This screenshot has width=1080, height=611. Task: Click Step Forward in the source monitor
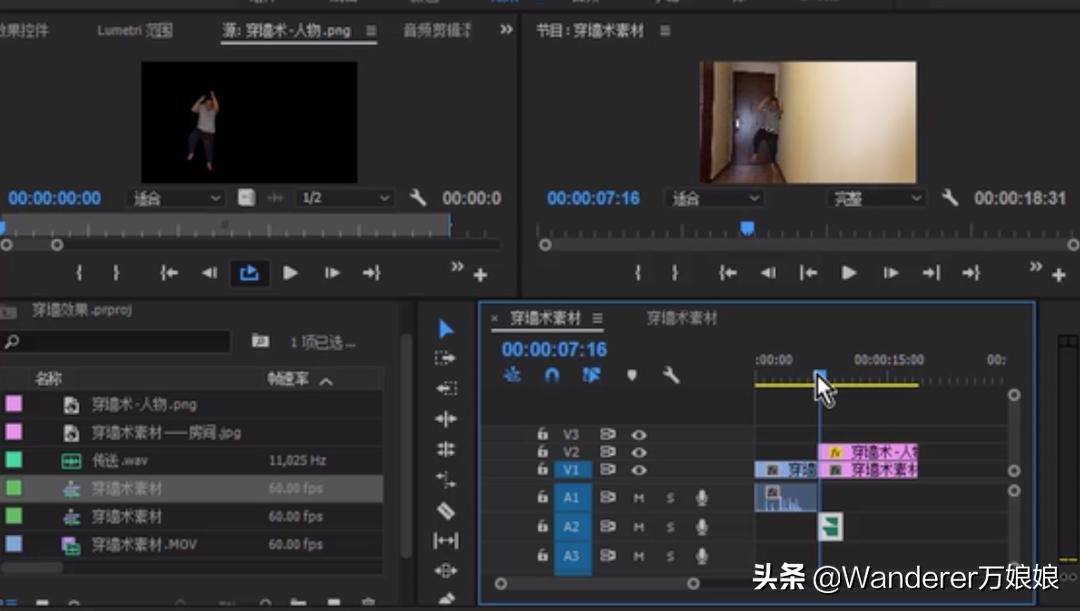[x=331, y=272]
